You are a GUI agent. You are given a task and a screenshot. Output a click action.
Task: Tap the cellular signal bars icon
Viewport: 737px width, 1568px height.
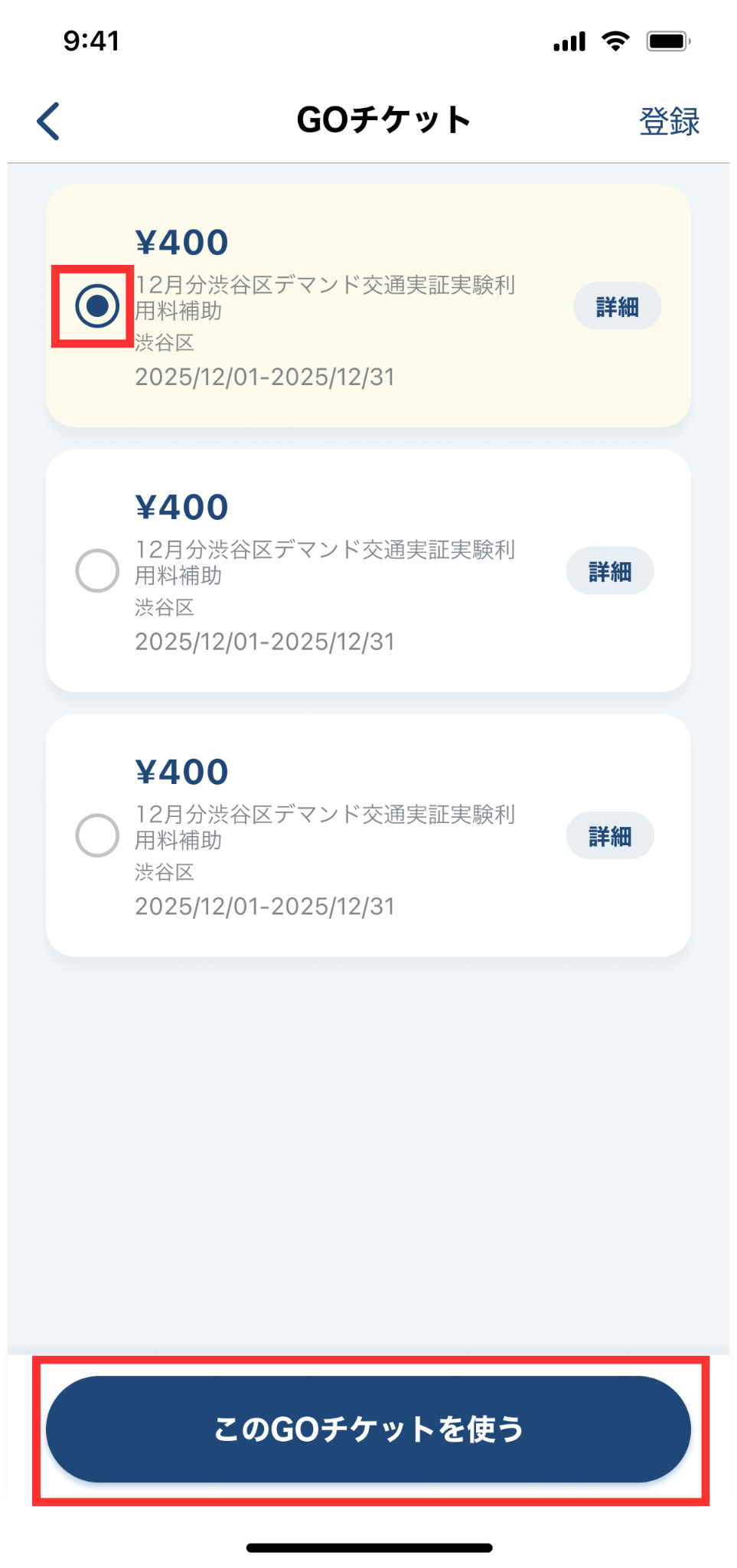coord(569,41)
